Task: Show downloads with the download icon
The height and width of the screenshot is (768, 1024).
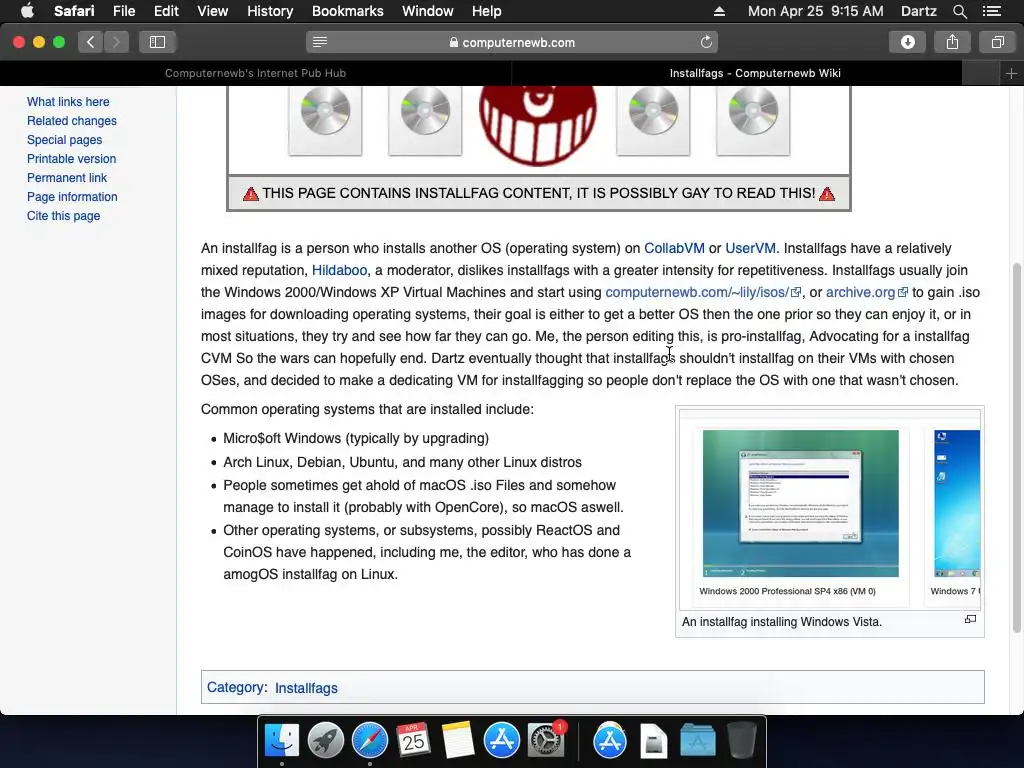Action: pos(907,42)
